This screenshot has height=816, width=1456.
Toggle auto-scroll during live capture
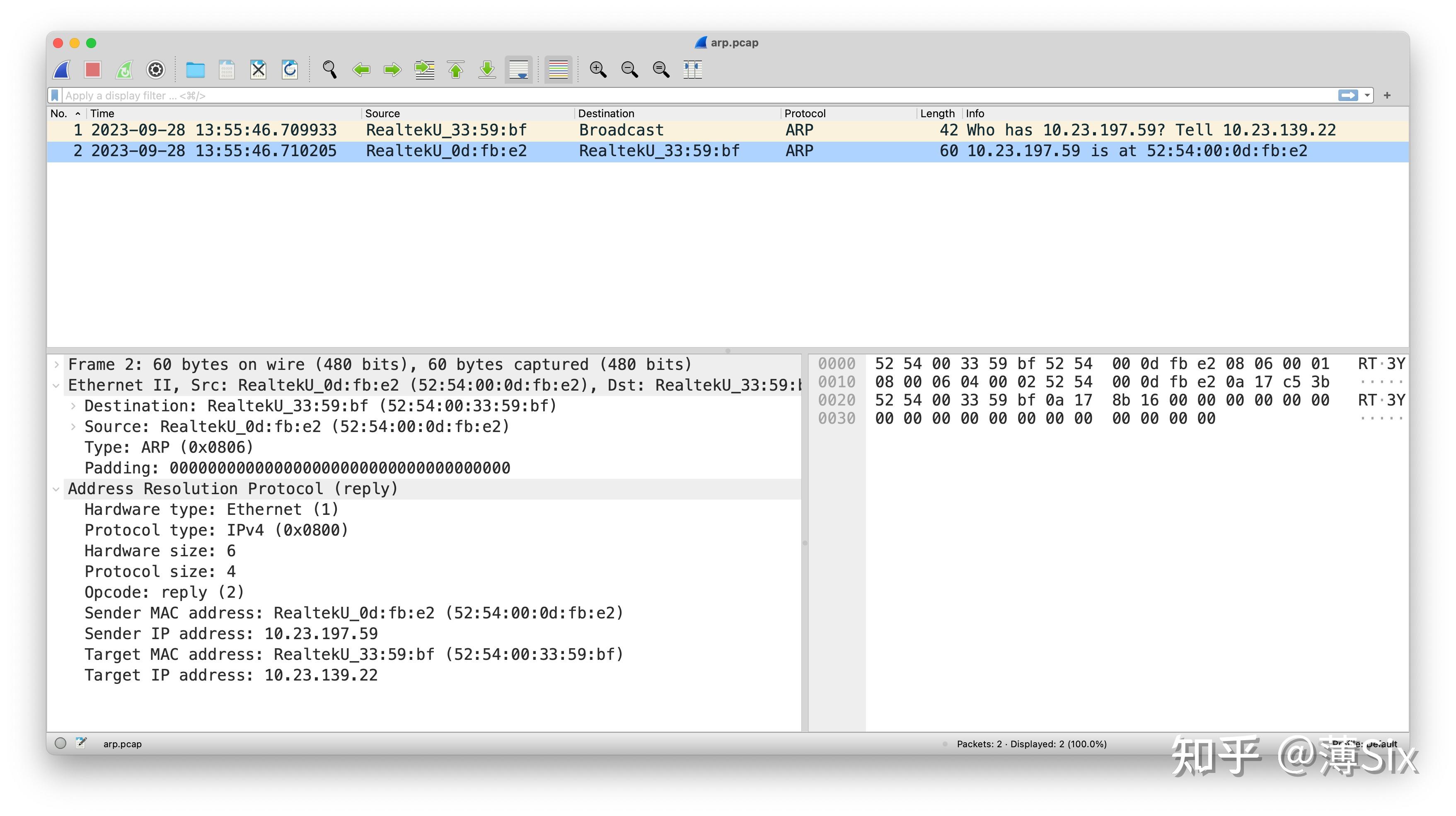point(518,70)
